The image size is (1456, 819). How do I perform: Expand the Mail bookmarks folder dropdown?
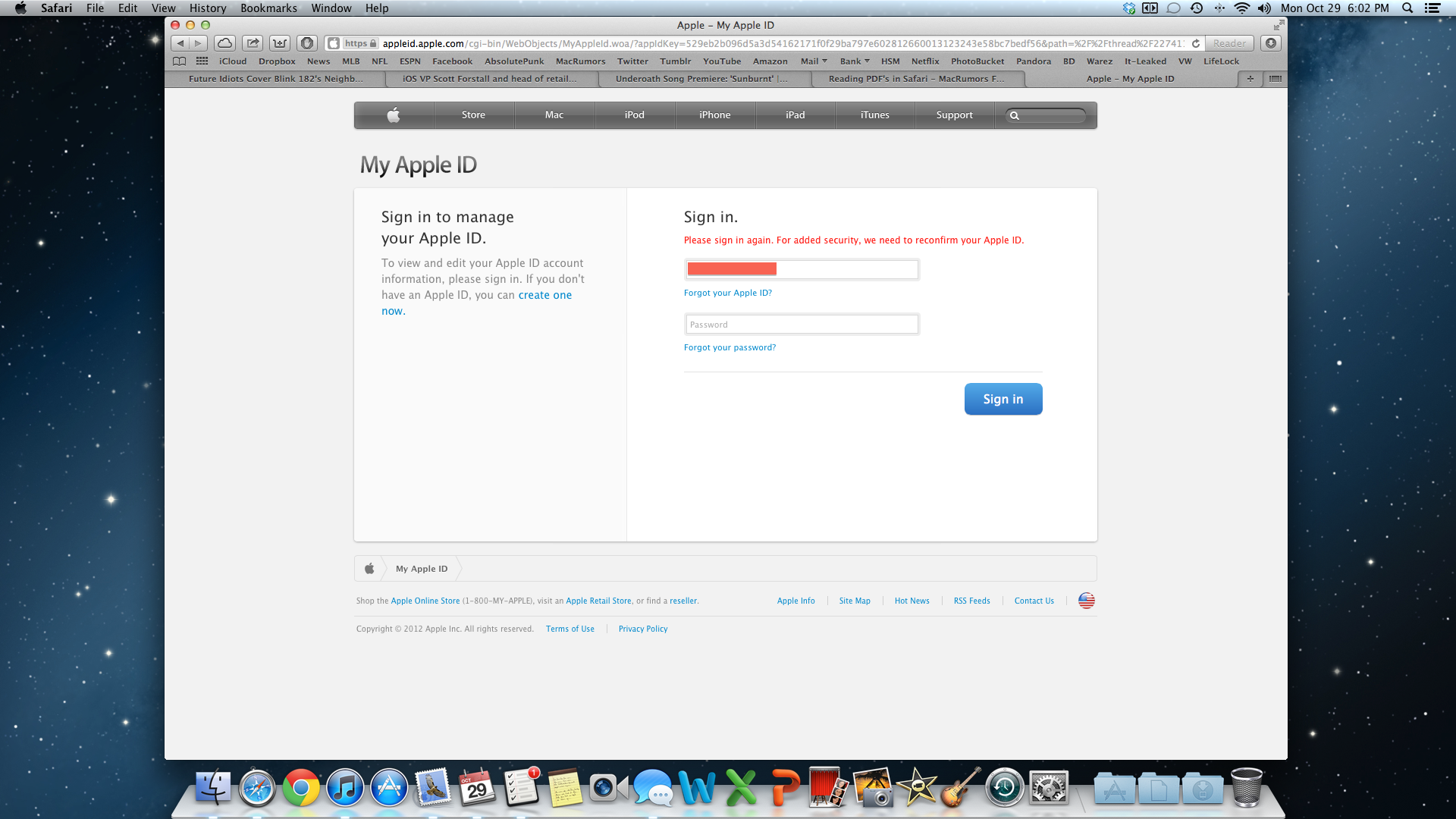[x=814, y=61]
